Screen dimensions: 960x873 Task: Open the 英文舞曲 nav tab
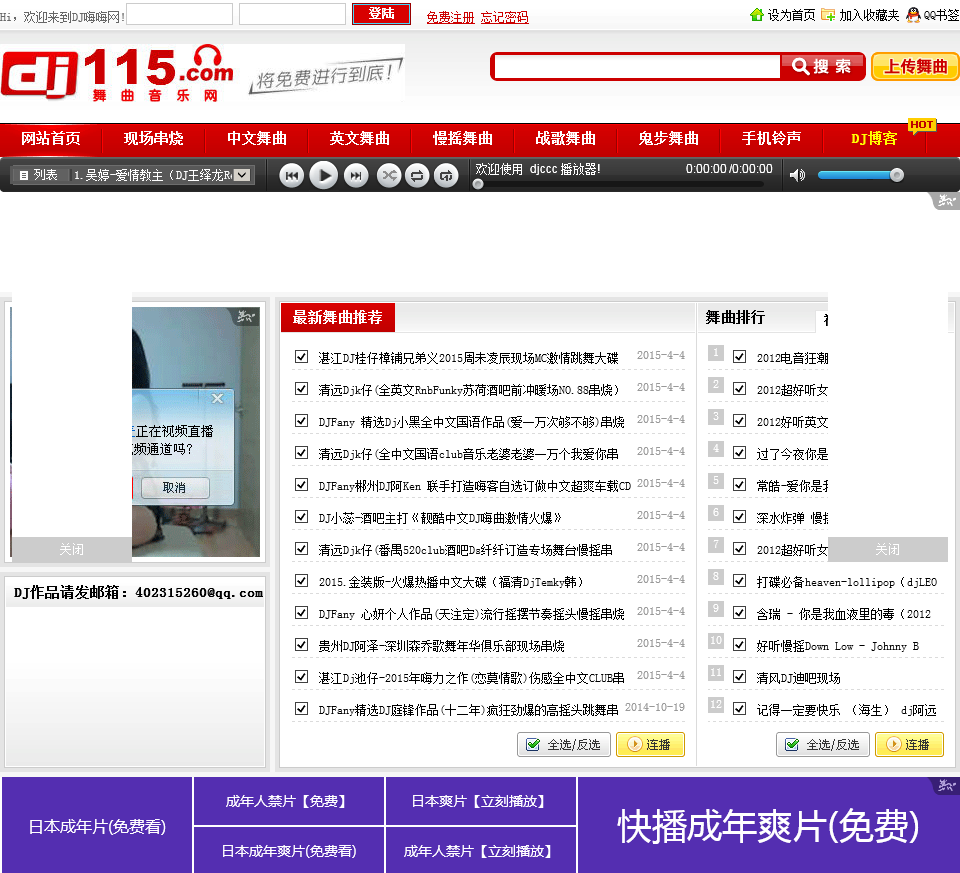[x=359, y=139]
